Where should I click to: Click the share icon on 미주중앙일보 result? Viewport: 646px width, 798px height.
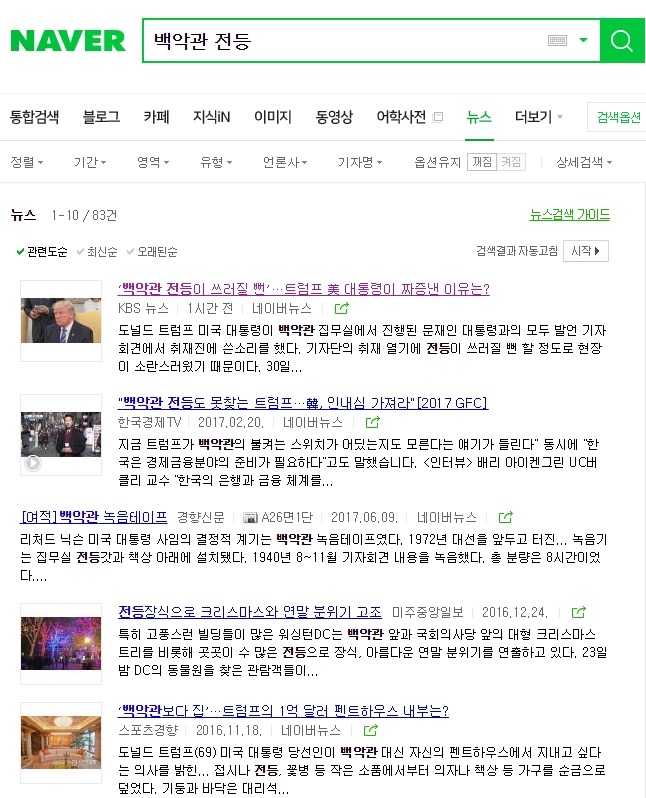tap(579, 612)
